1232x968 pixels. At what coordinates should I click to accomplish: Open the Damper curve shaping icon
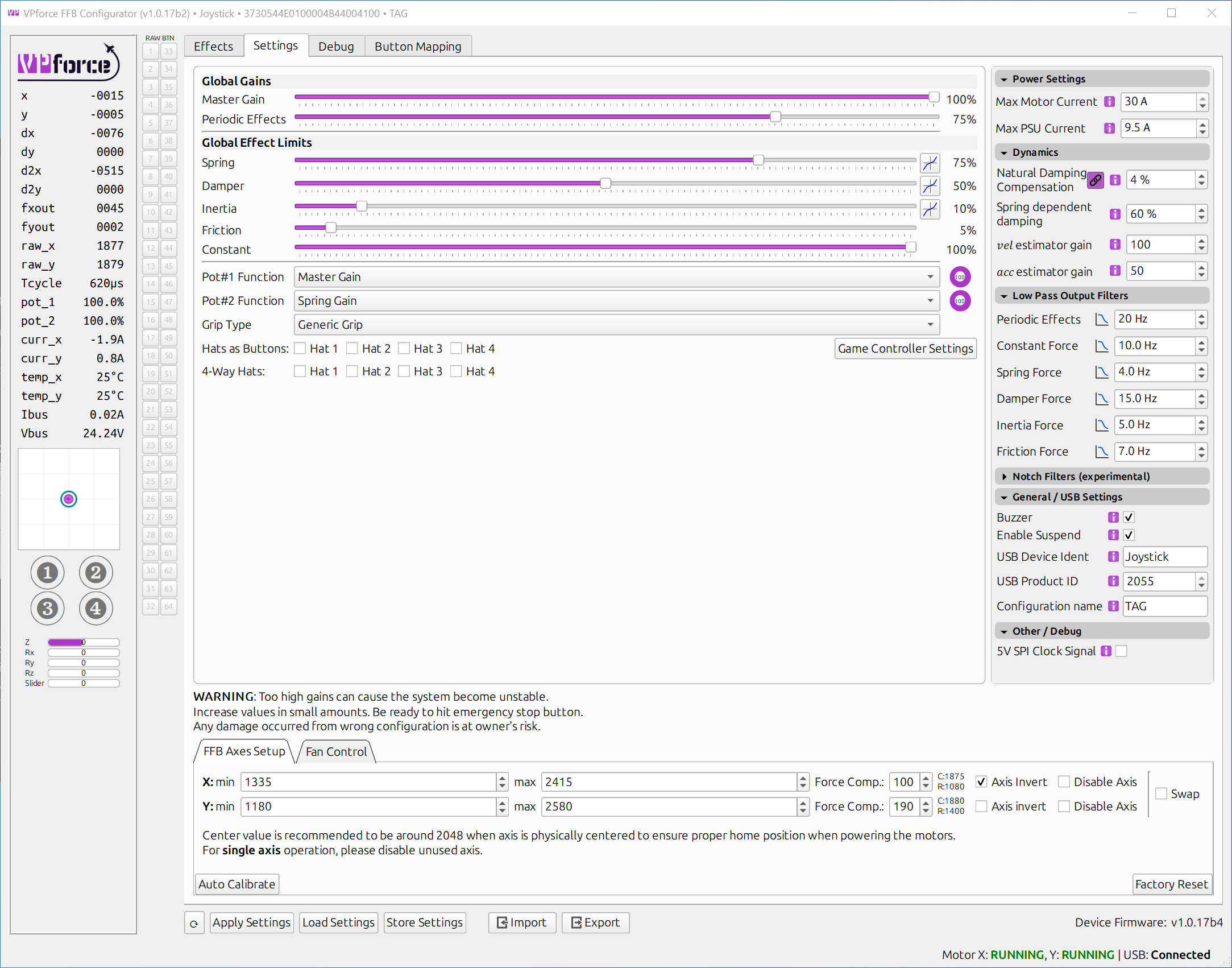tap(930, 186)
